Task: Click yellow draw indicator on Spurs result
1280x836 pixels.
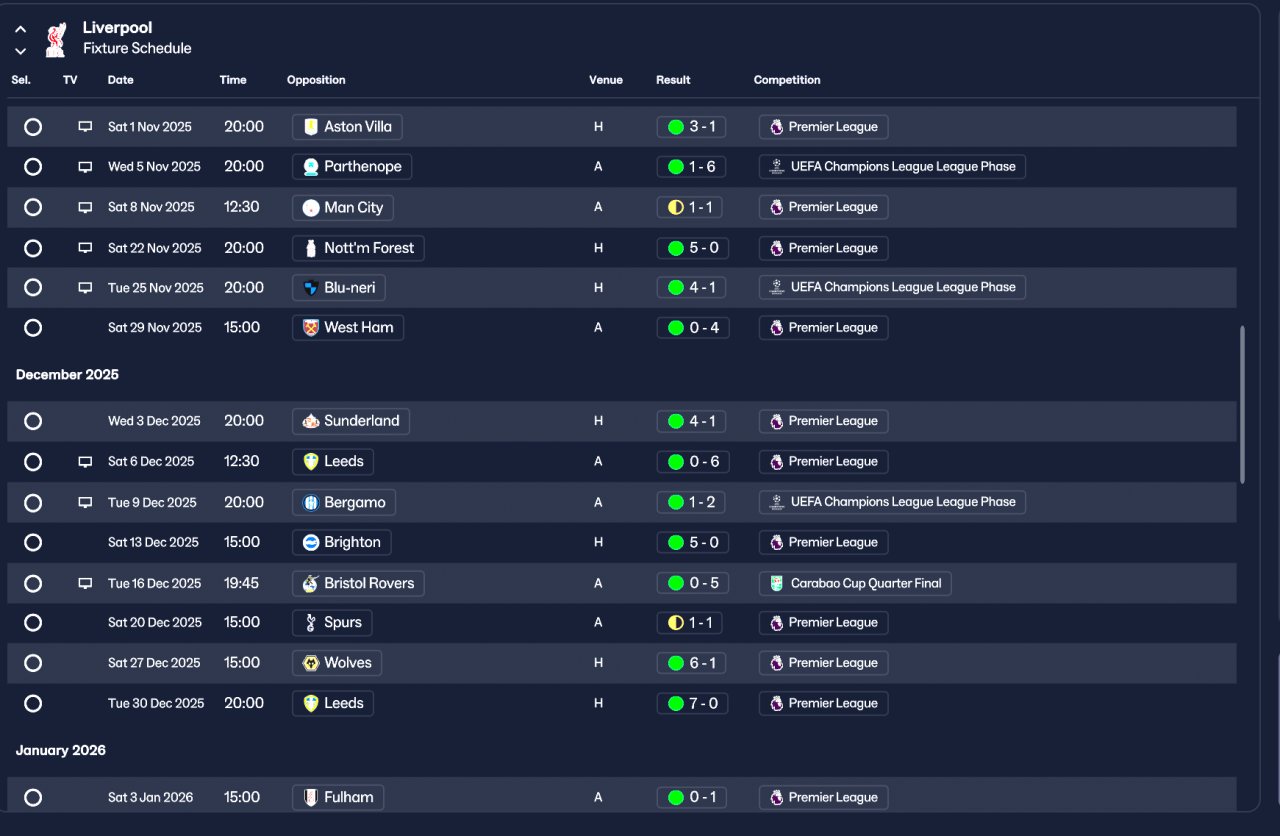Action: click(x=675, y=623)
